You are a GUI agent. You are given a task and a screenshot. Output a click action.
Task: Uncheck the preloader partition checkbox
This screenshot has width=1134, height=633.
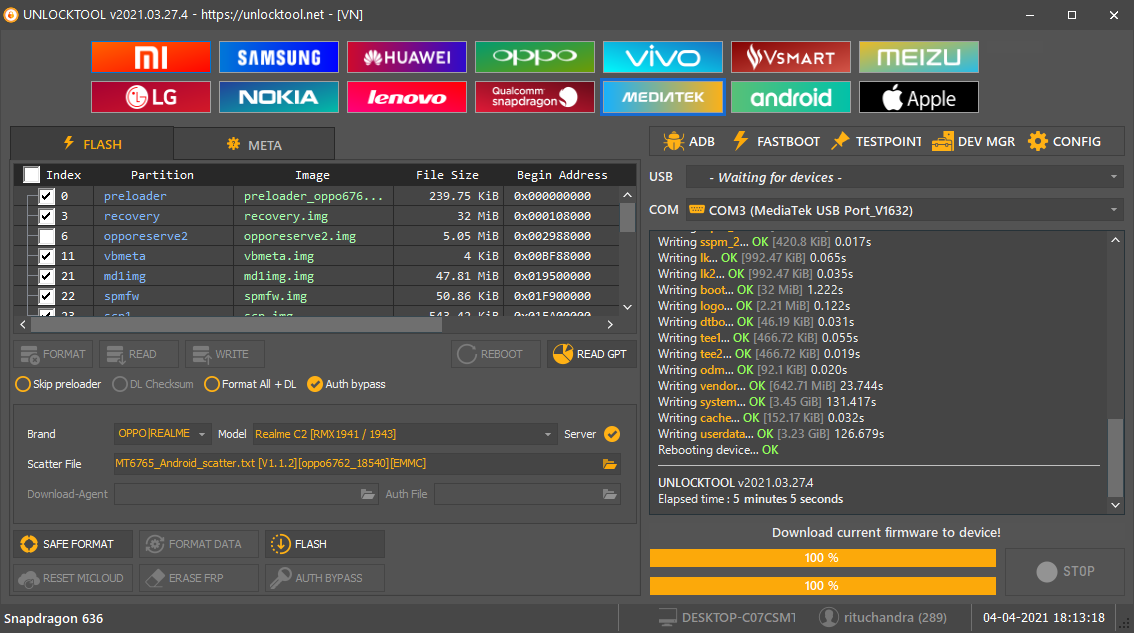tap(46, 196)
